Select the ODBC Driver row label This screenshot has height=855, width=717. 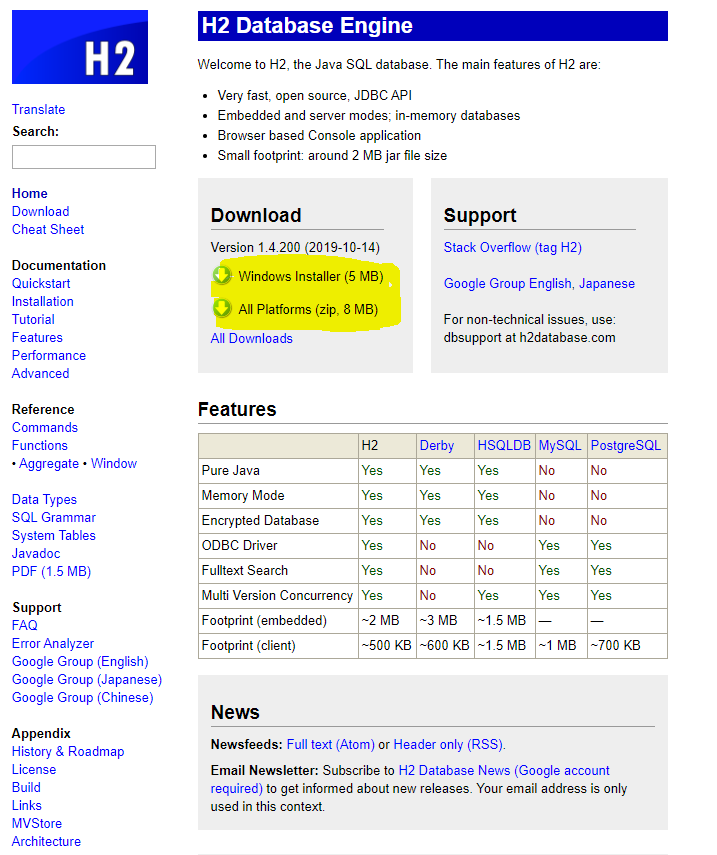[239, 545]
